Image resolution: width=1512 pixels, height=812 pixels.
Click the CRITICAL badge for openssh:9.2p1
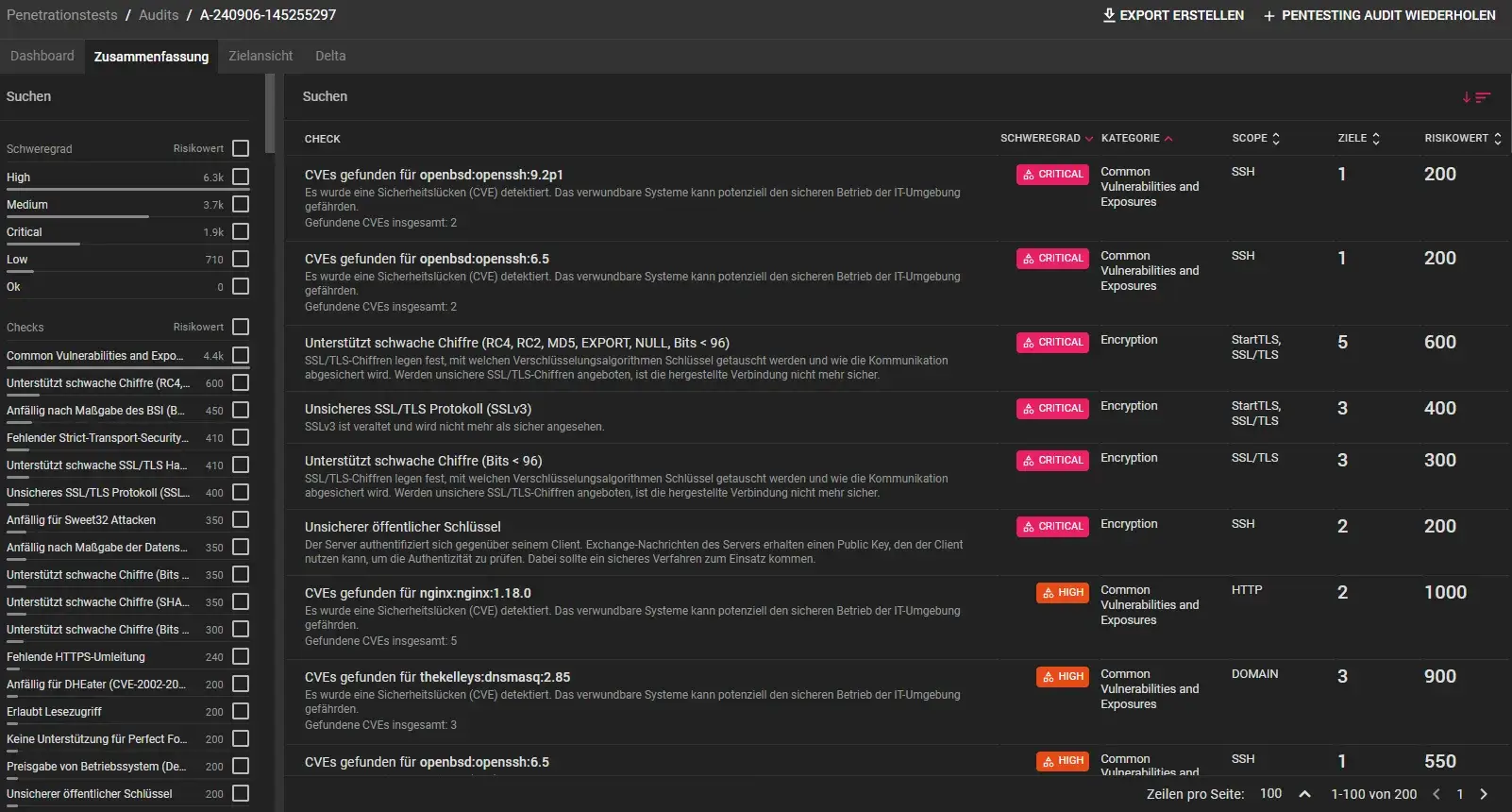coord(1052,175)
